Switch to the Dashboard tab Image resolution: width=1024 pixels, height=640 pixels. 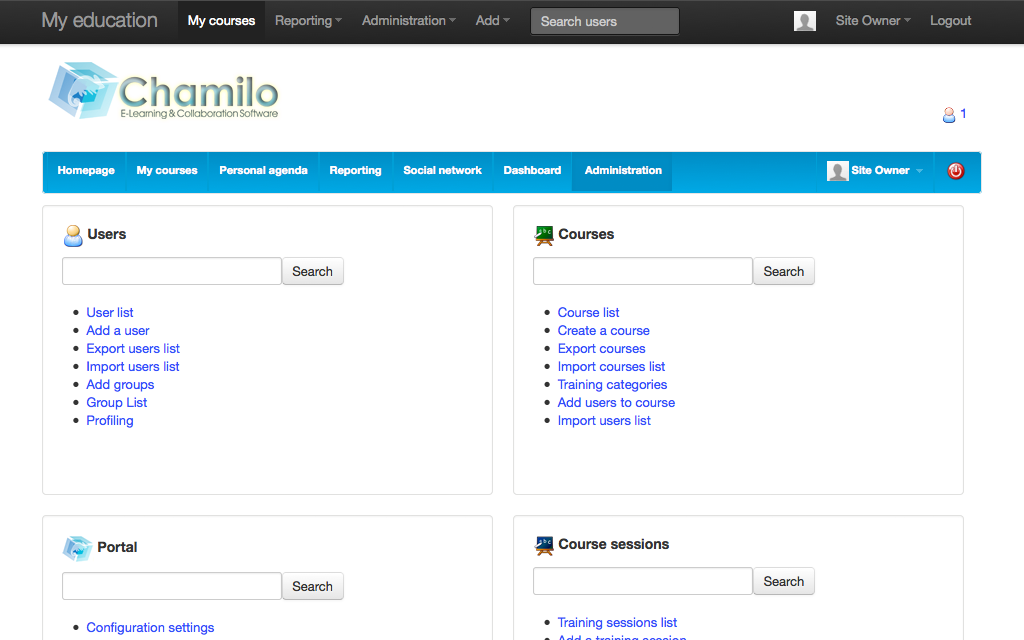tap(531, 170)
